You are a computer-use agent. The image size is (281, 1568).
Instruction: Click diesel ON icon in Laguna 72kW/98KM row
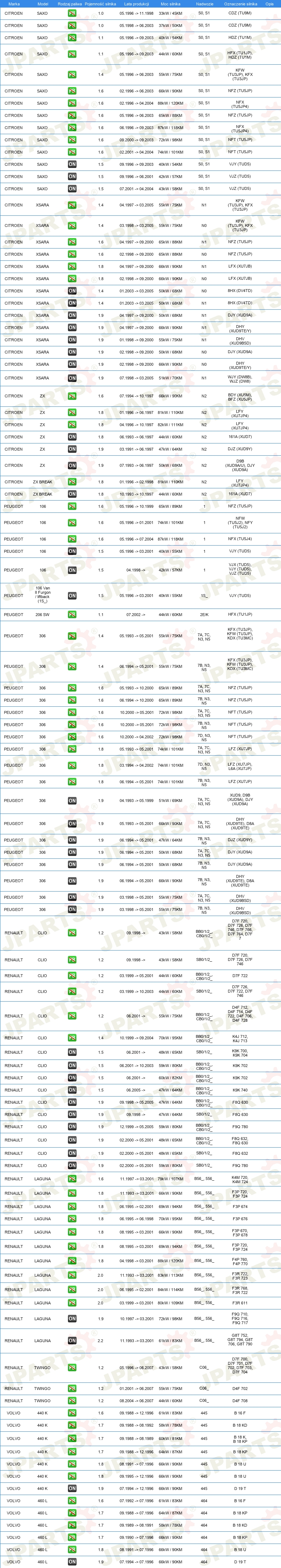tap(72, 1319)
